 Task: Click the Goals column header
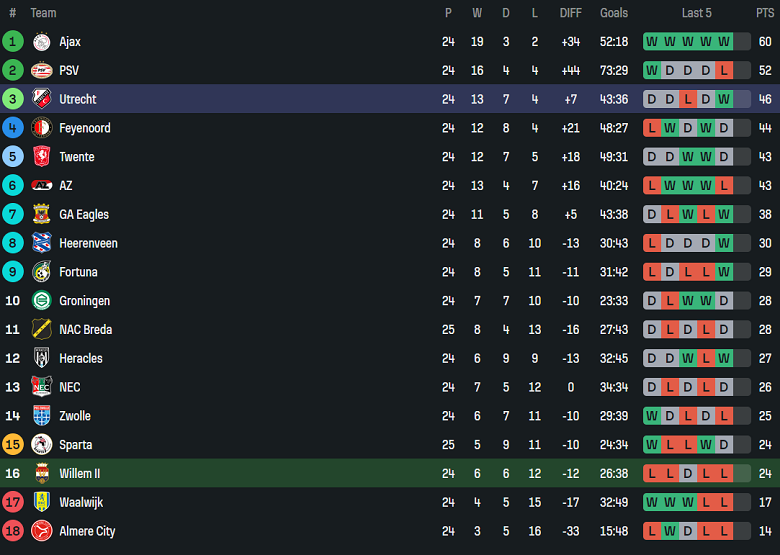pyautogui.click(x=614, y=13)
